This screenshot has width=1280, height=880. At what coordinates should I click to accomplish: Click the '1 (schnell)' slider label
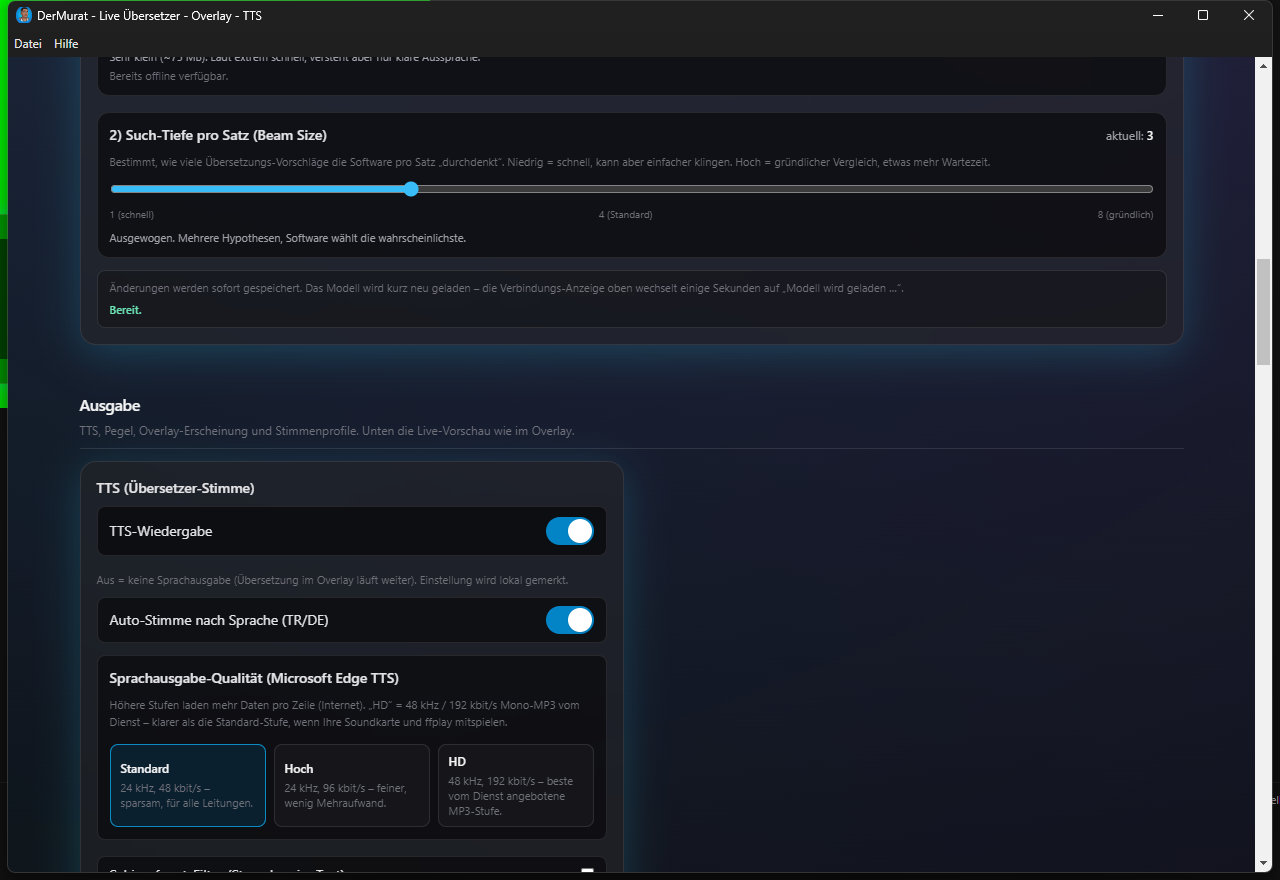click(x=132, y=215)
